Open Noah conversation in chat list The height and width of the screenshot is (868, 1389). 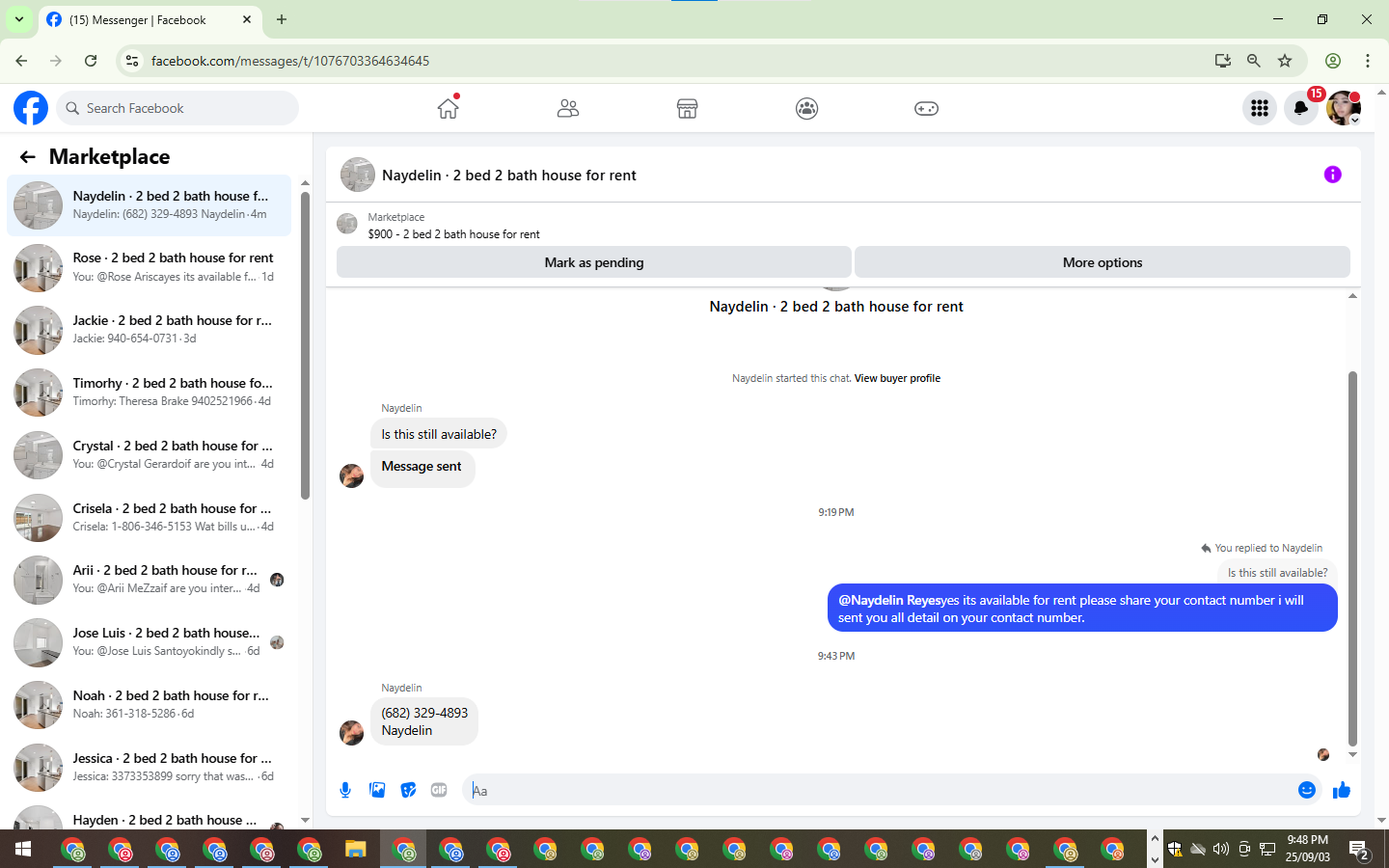point(149,705)
